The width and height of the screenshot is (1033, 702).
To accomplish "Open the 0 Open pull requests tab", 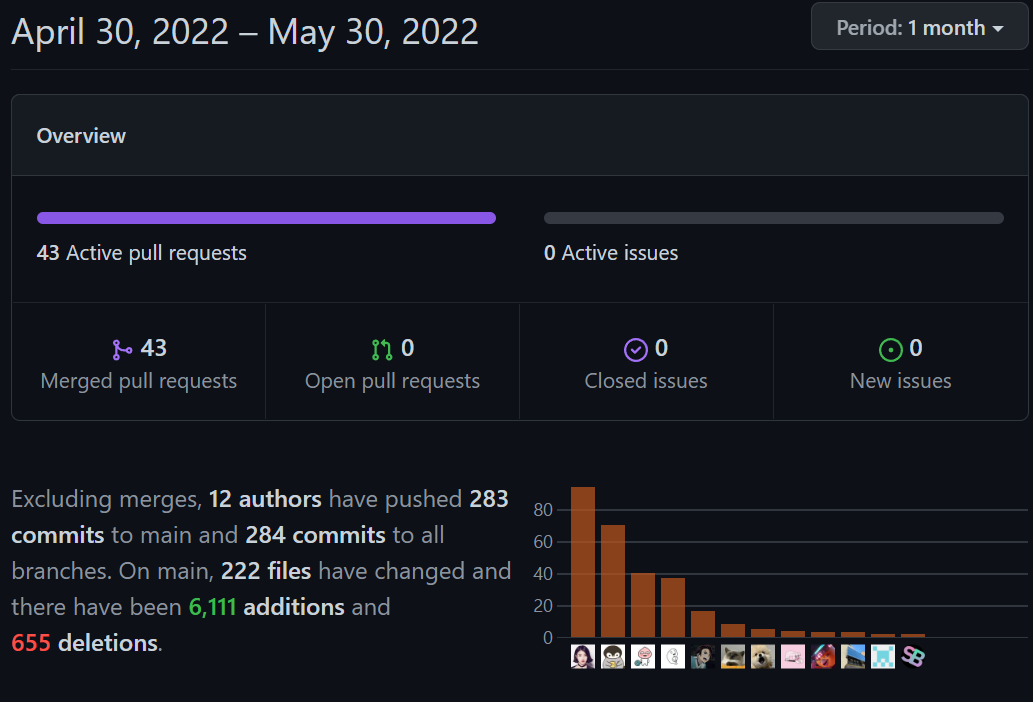I will click(x=392, y=365).
